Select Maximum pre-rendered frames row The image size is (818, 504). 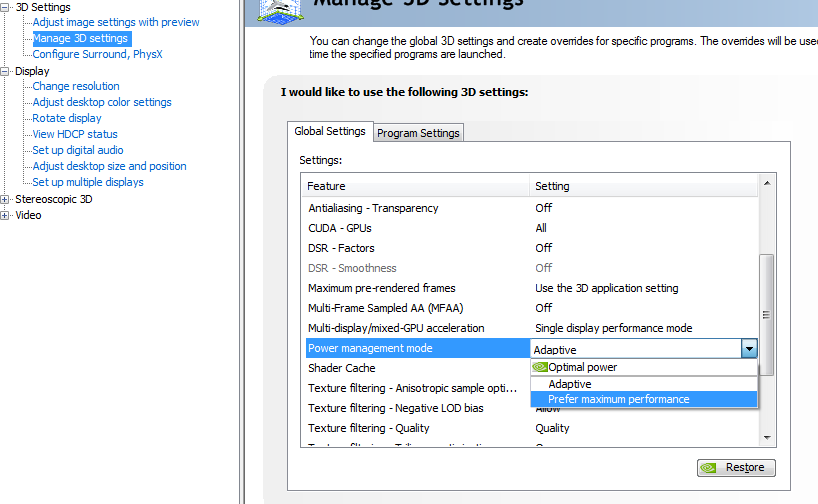[532, 288]
